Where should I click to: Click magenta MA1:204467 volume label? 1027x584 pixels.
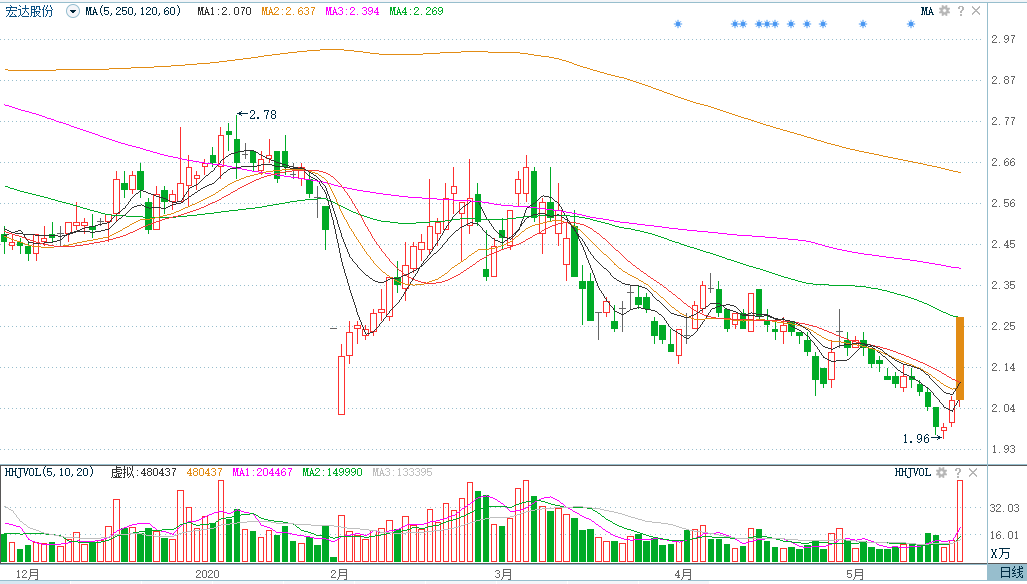(262, 472)
